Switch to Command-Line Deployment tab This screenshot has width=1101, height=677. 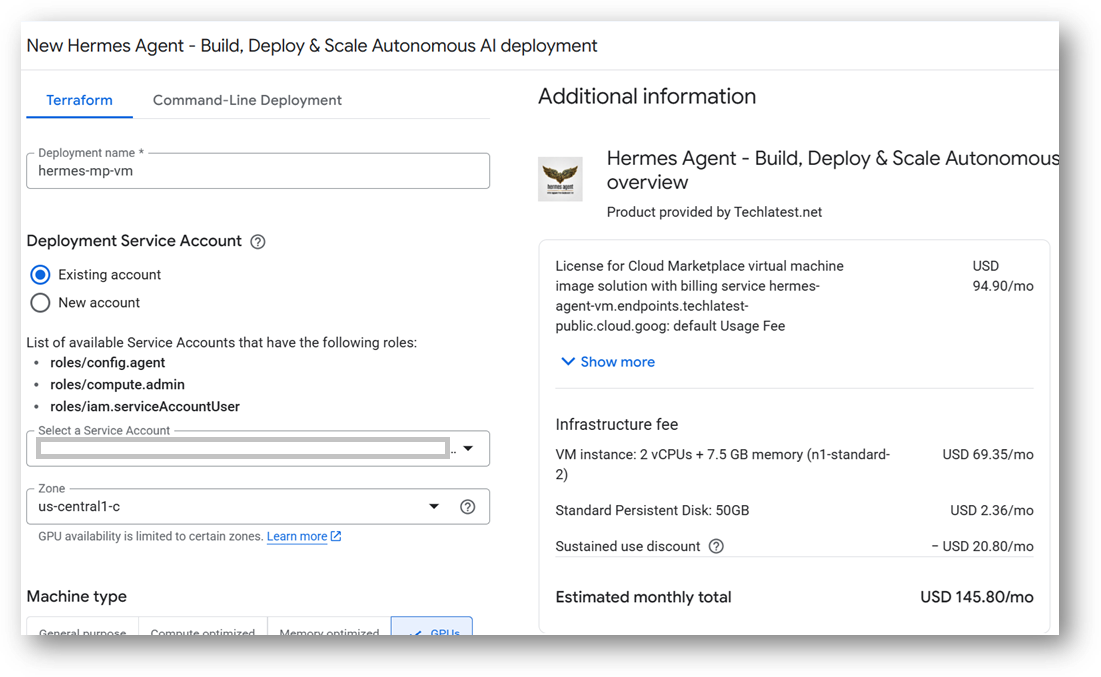(247, 100)
